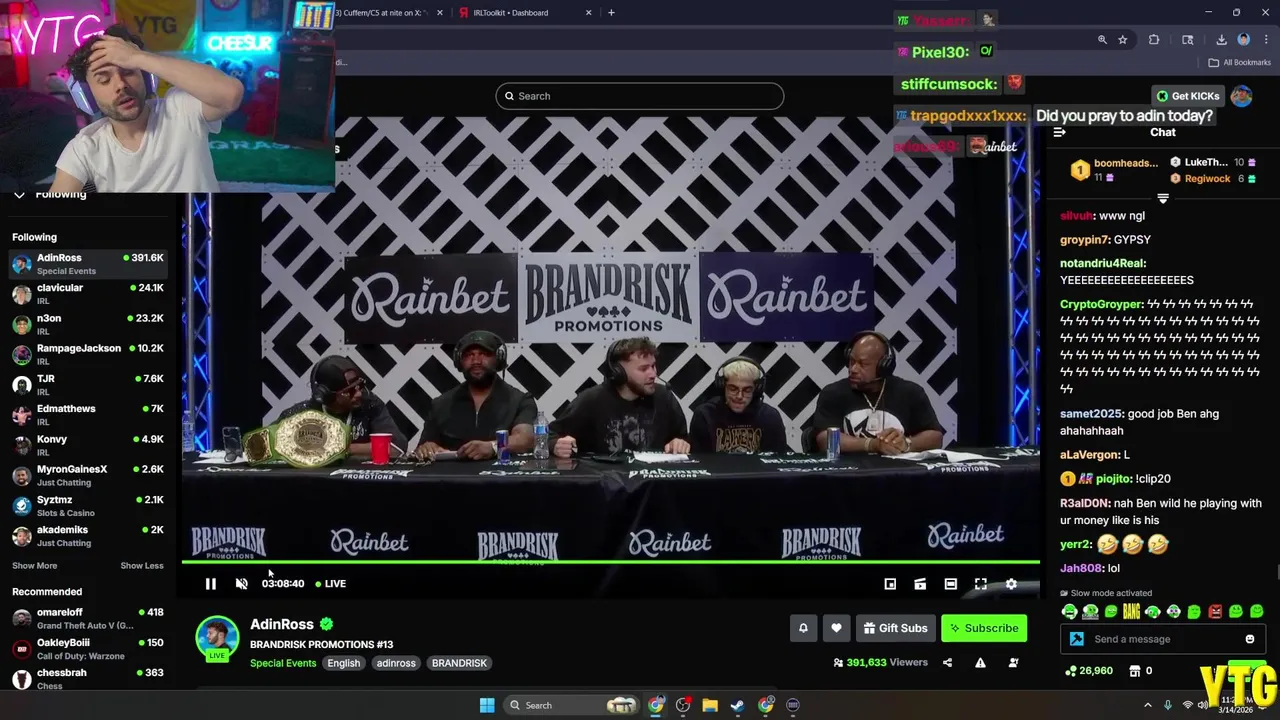Screen dimensions: 1280x720
Task: Collapse following list with Show Less
Action: (x=142, y=566)
